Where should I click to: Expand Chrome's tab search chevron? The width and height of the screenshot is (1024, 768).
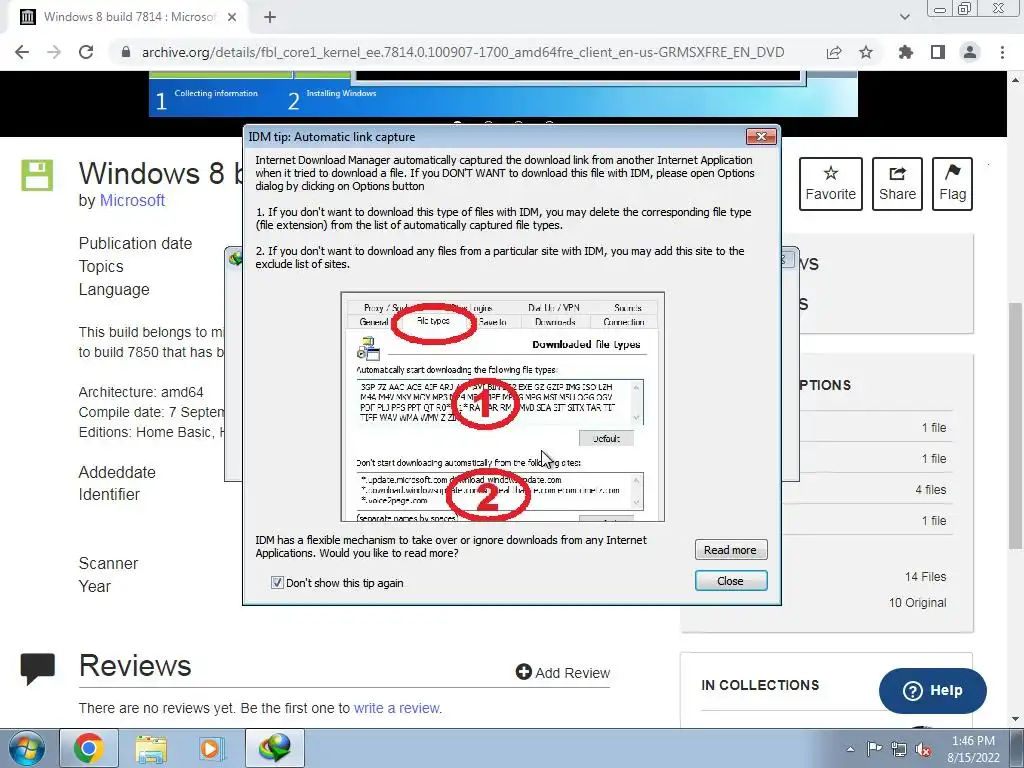904,17
